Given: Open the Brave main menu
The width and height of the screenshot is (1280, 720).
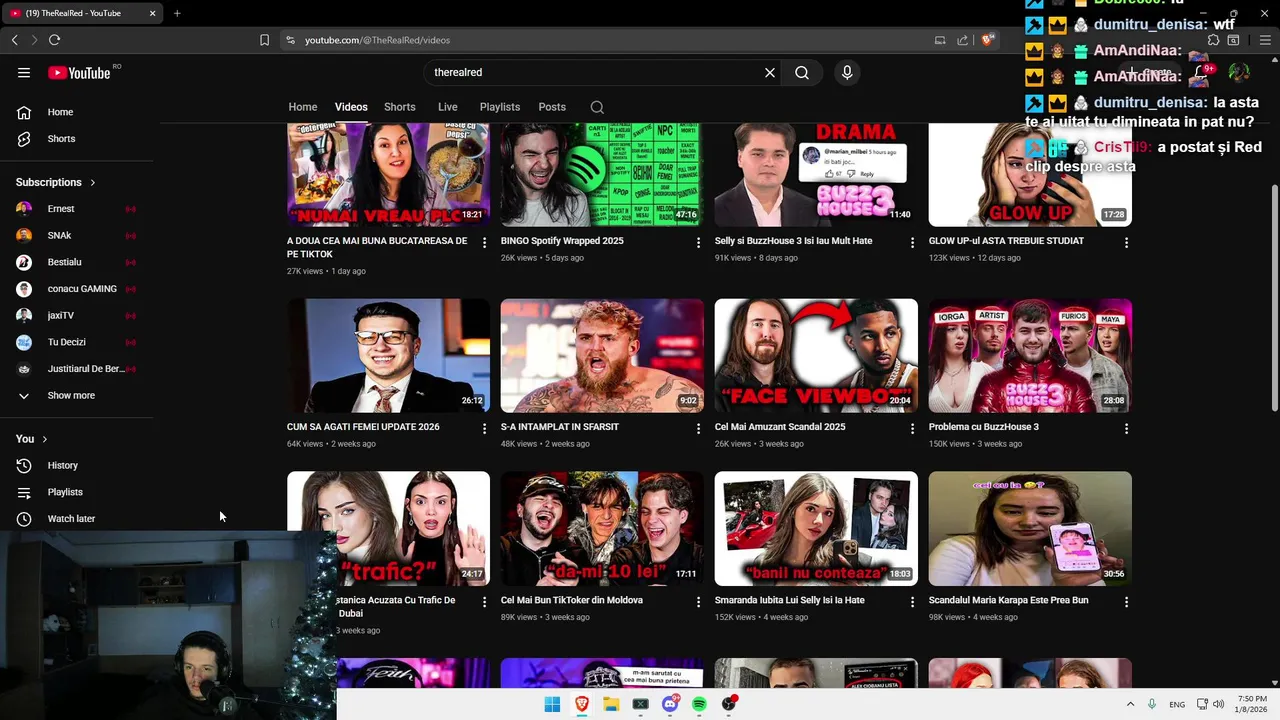Looking at the screenshot, I should point(1265,40).
